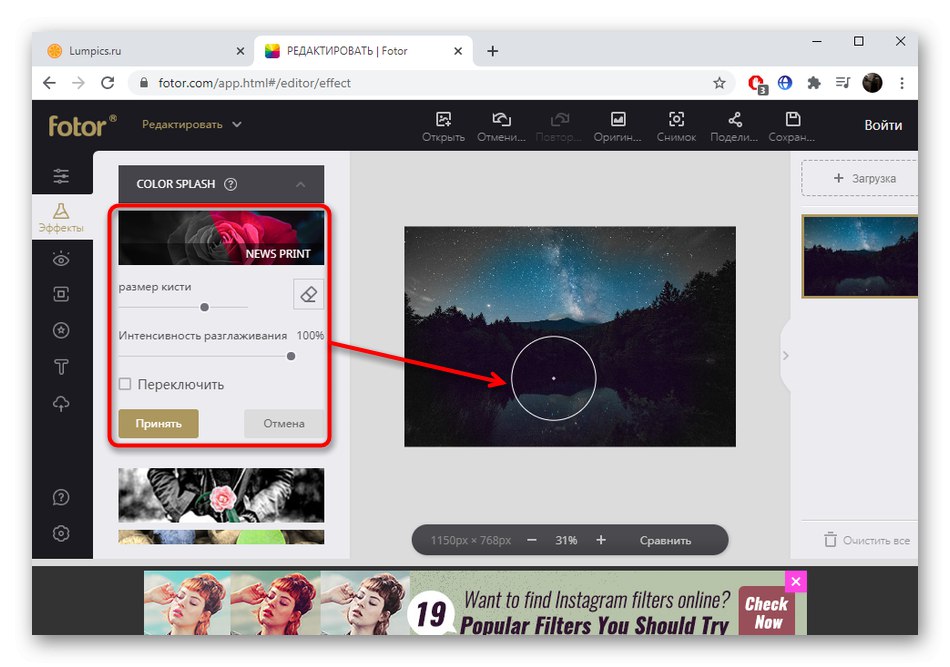Click the Войти login link

point(883,125)
